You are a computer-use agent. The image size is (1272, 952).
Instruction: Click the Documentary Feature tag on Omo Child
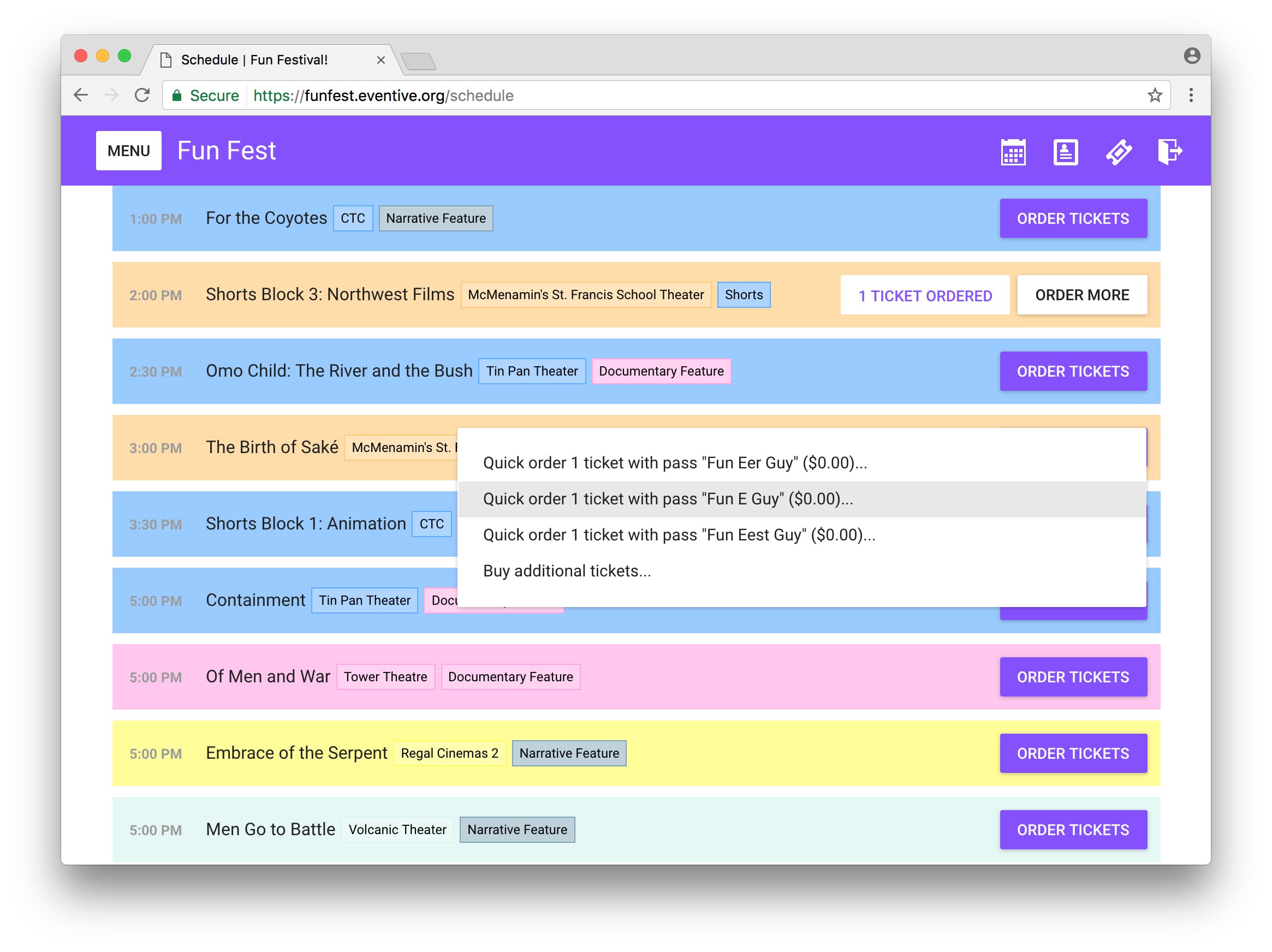coord(661,371)
